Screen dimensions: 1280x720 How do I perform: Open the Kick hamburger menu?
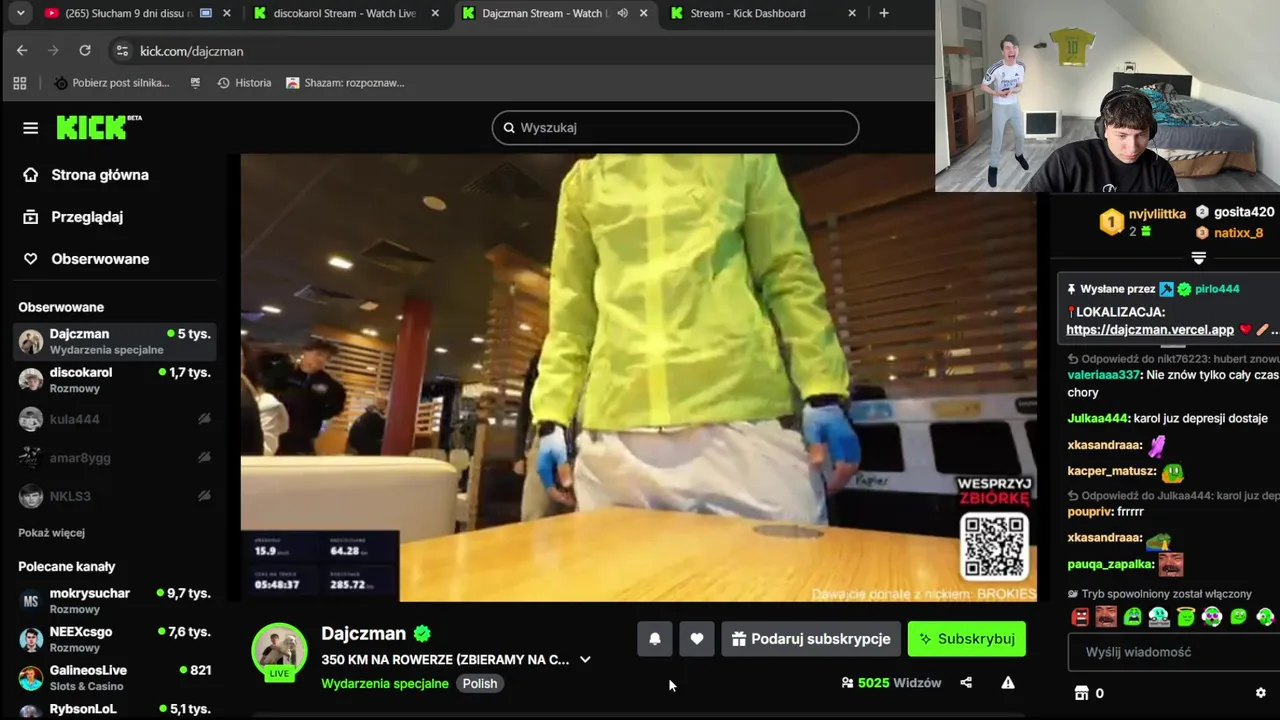[30, 128]
